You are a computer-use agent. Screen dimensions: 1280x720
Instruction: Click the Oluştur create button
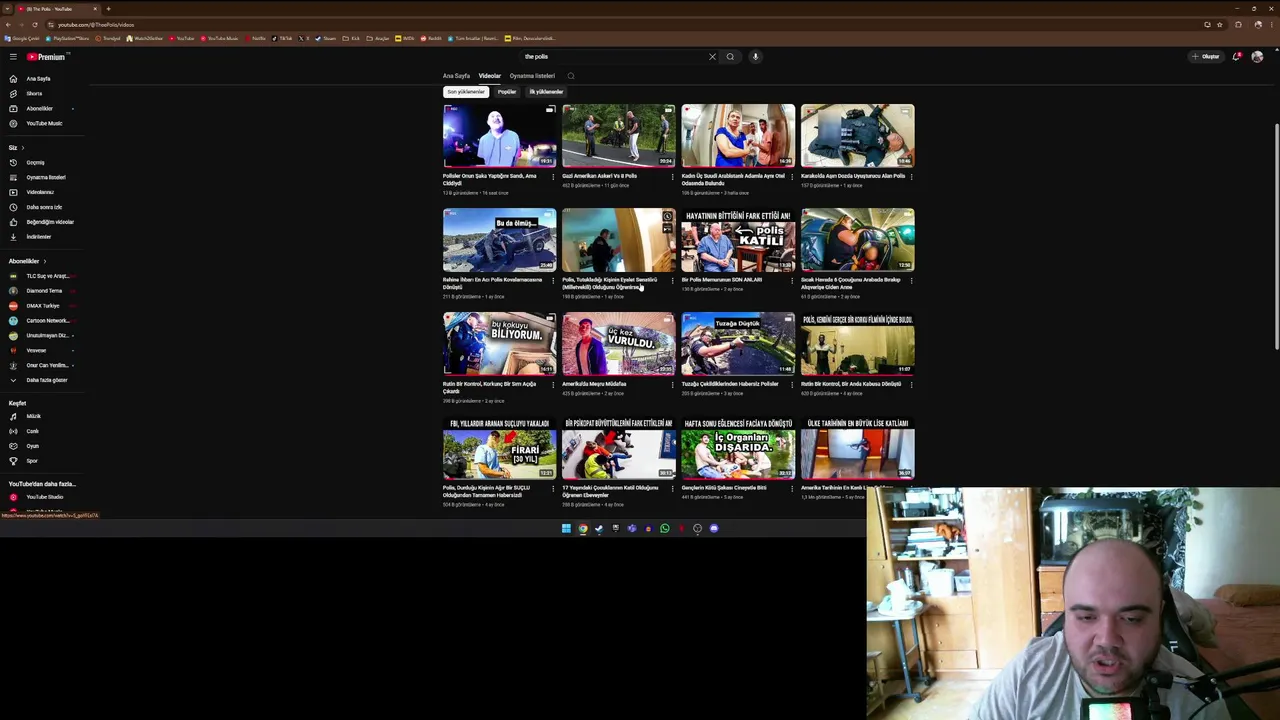(x=1206, y=57)
